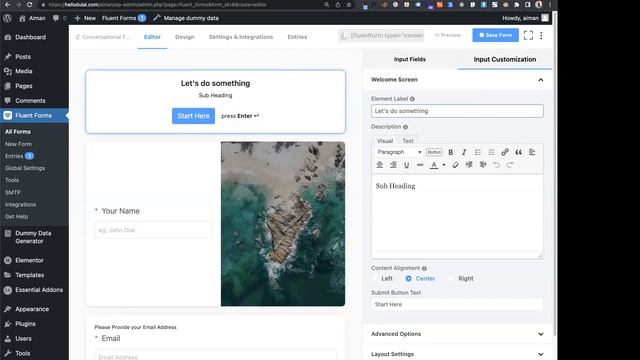Open the Paragraph format dropdown
This screenshot has width=640, height=360.
tap(399, 152)
